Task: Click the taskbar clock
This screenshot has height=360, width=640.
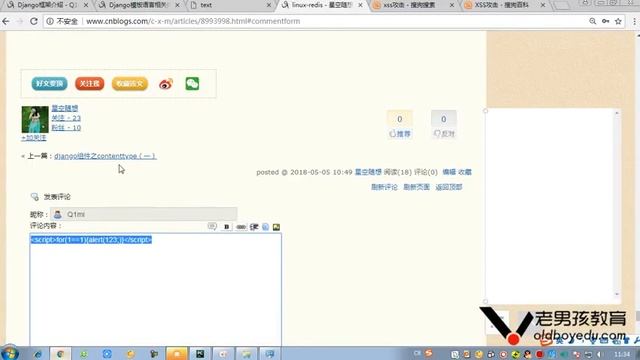Action: pyautogui.click(x=622, y=354)
